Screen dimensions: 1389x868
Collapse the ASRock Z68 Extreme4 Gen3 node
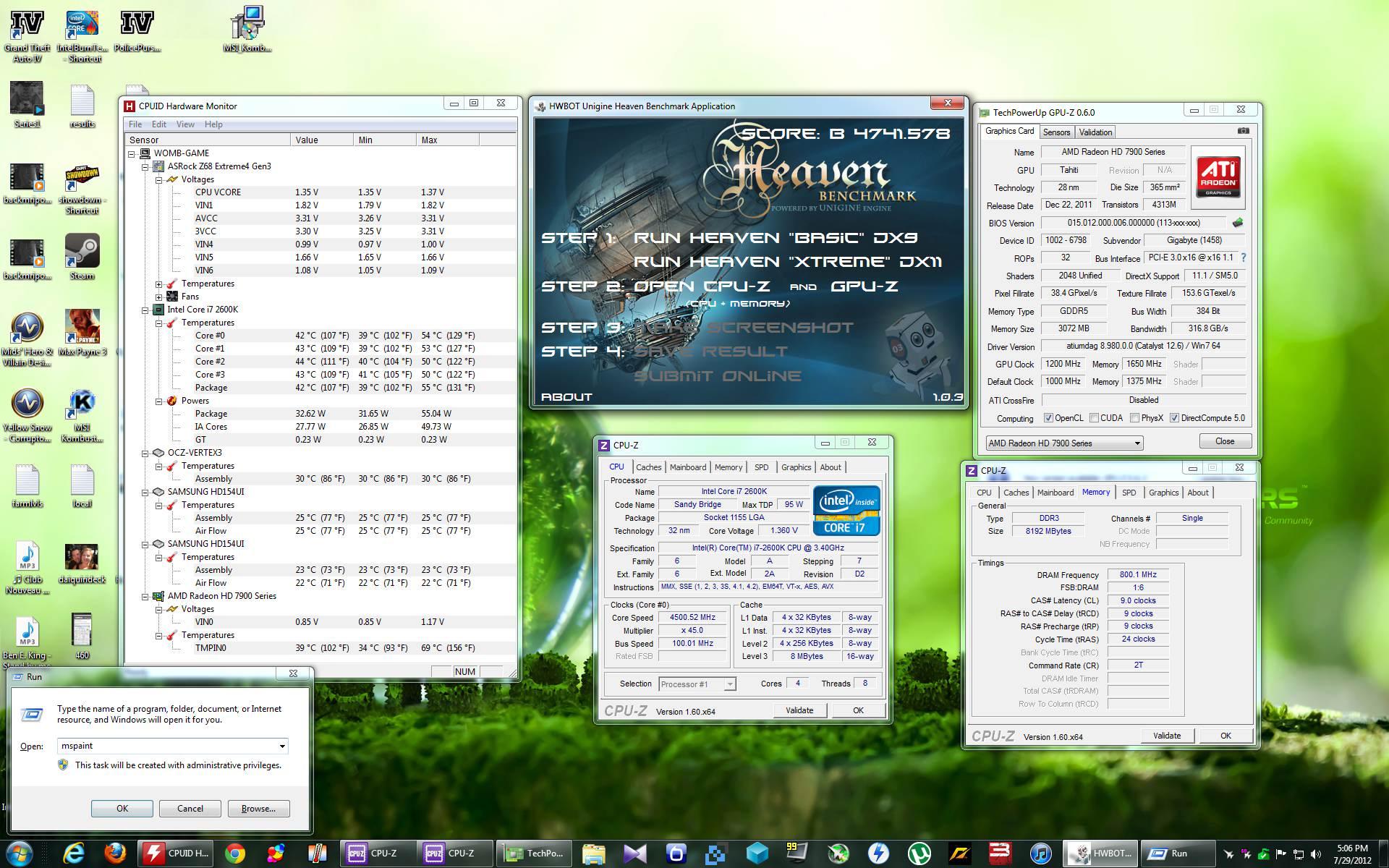[x=145, y=166]
